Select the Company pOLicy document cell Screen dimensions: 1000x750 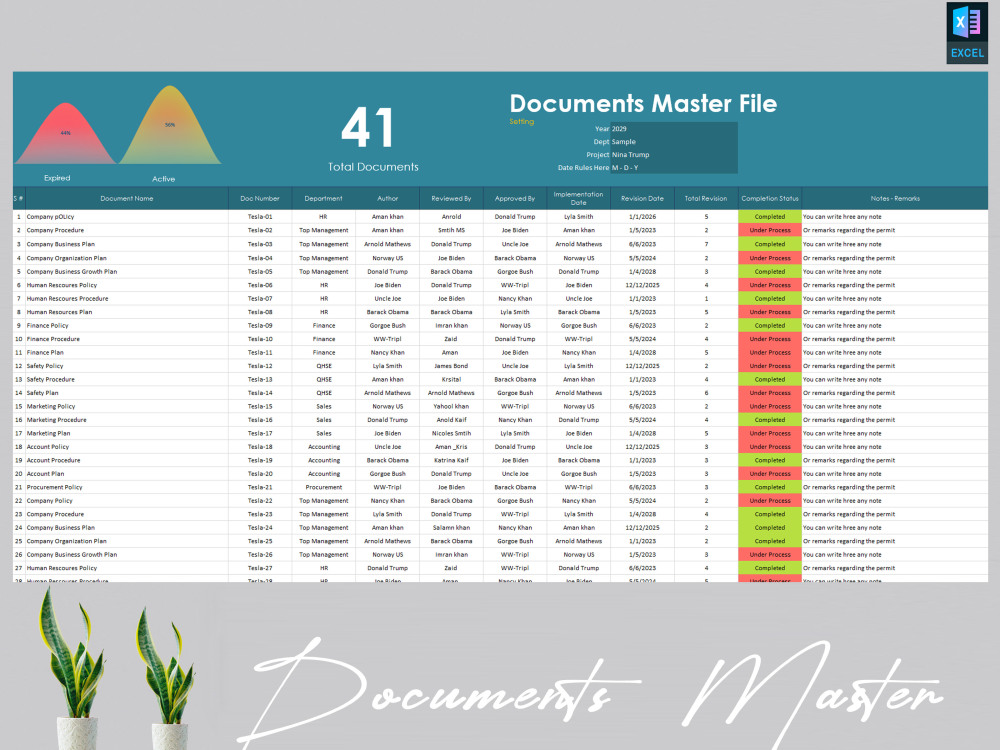[126, 217]
